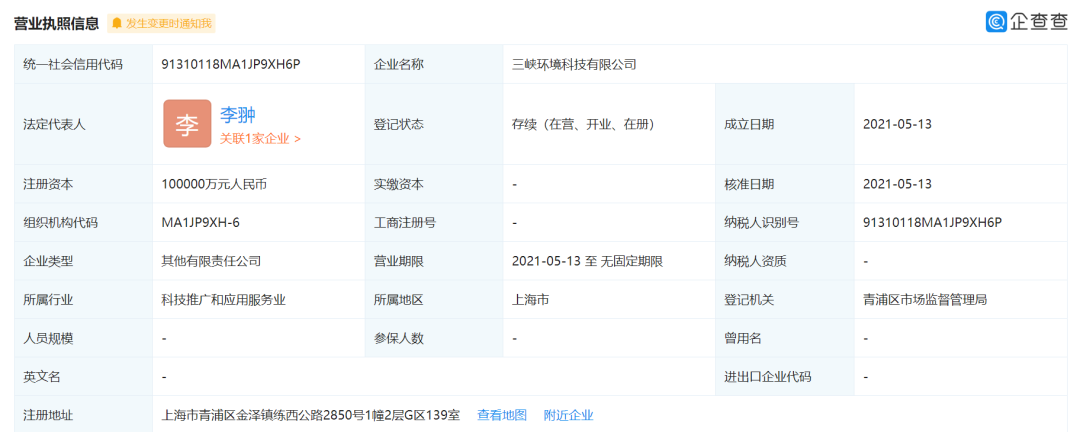Screen dimensions: 1080x432
Task: Click company name 三峡环境科技有限公司
Action: pyautogui.click(x=574, y=64)
